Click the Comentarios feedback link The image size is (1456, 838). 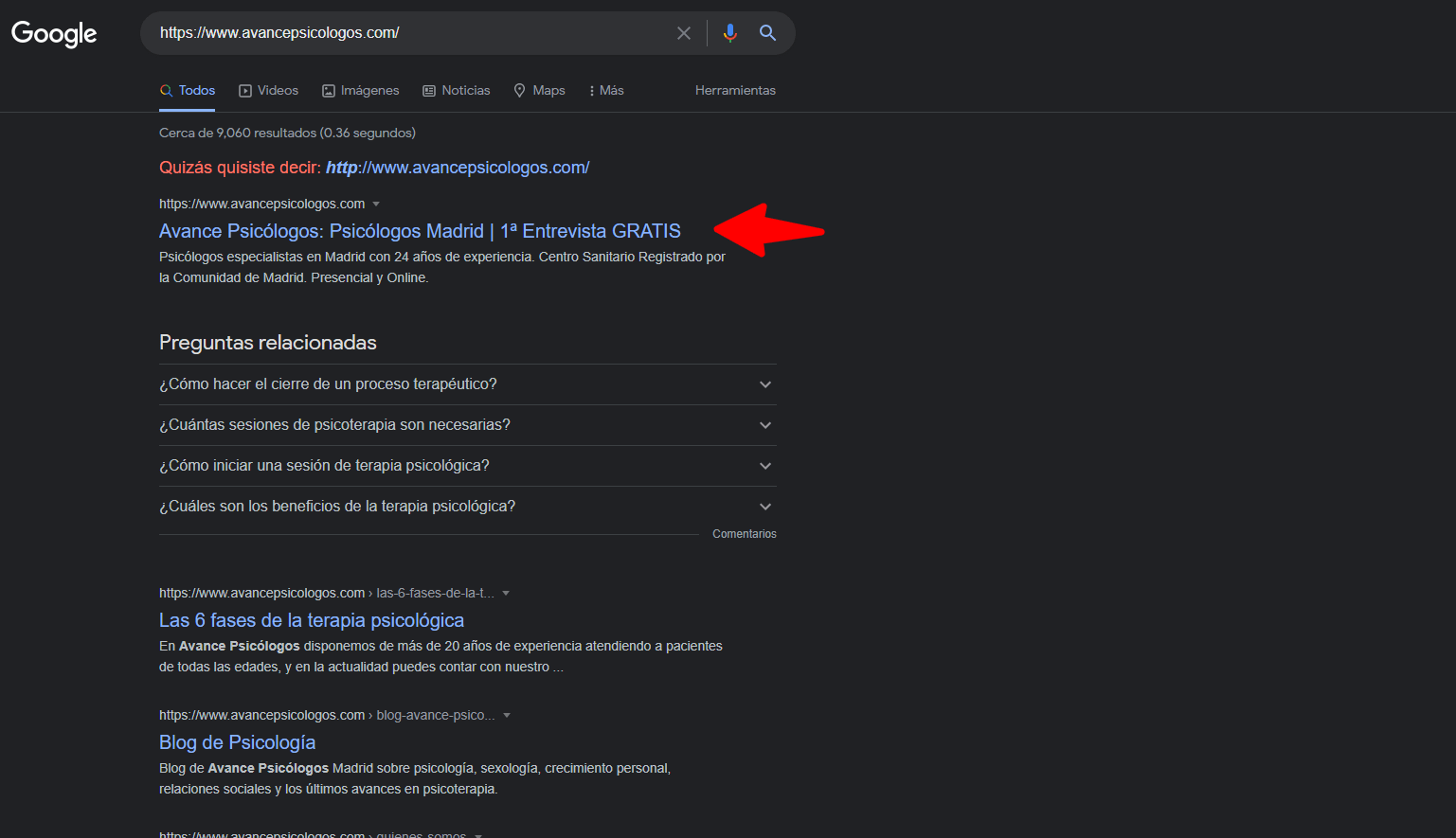pos(745,534)
